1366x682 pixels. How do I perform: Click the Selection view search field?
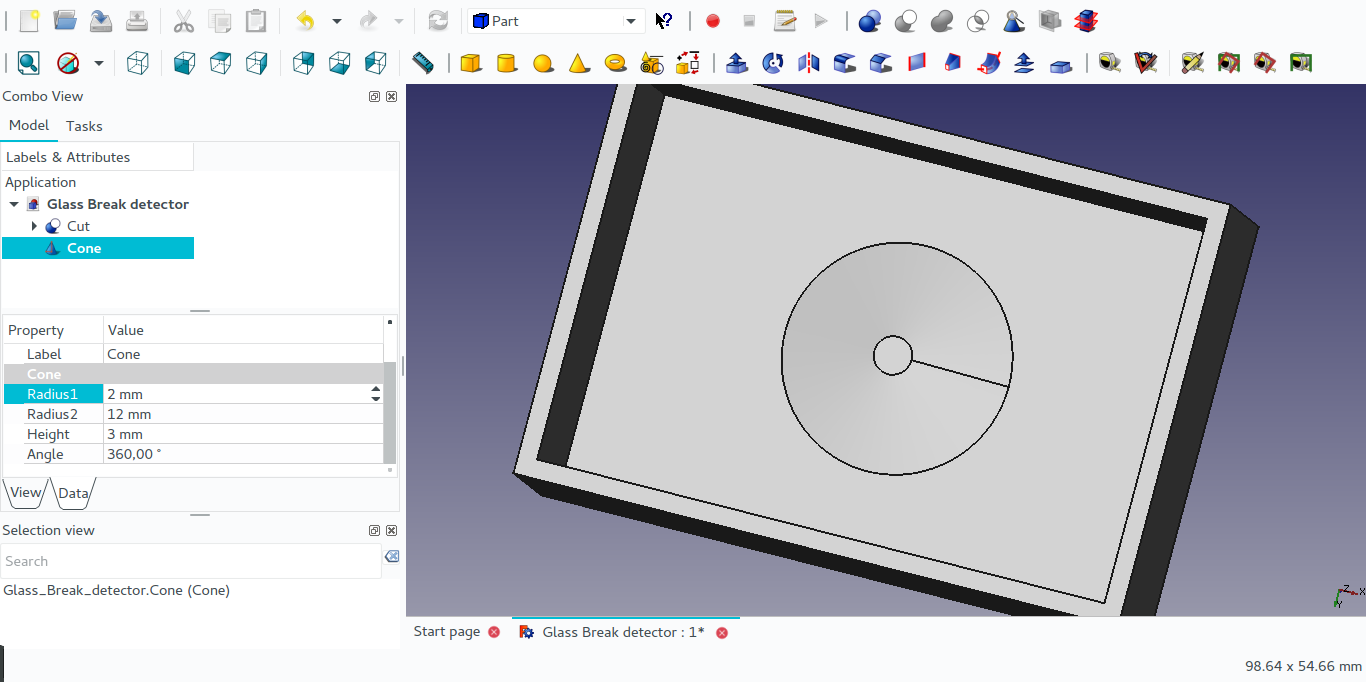pyautogui.click(x=190, y=561)
